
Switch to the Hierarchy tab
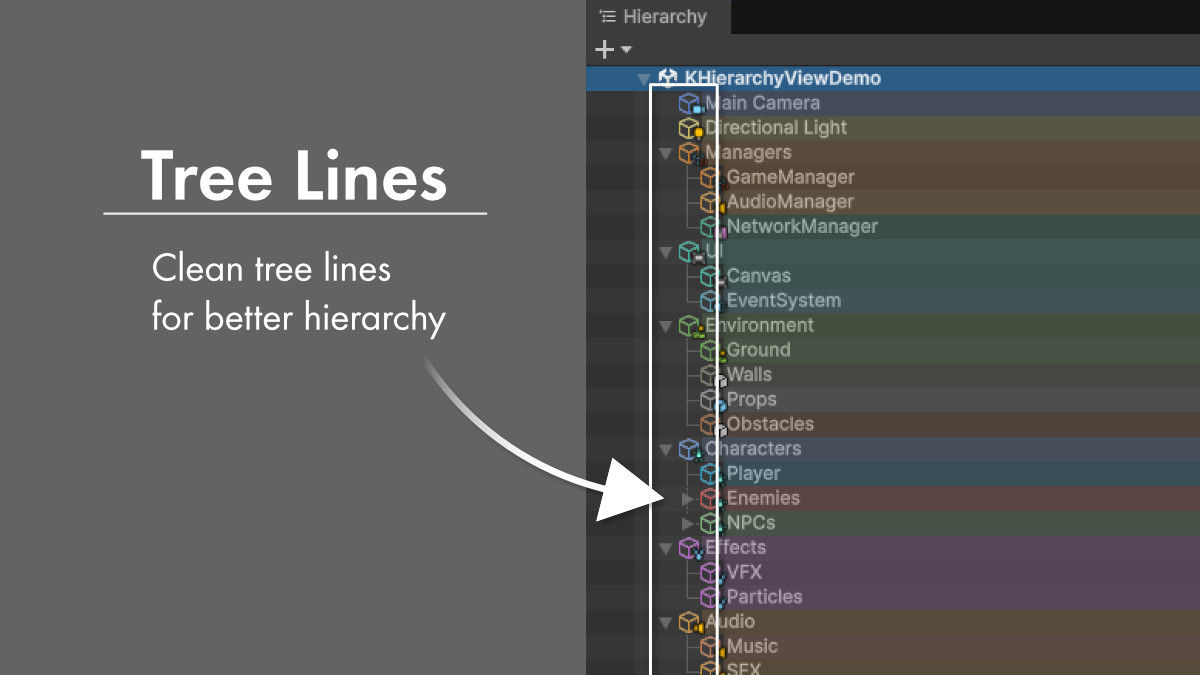coord(660,16)
